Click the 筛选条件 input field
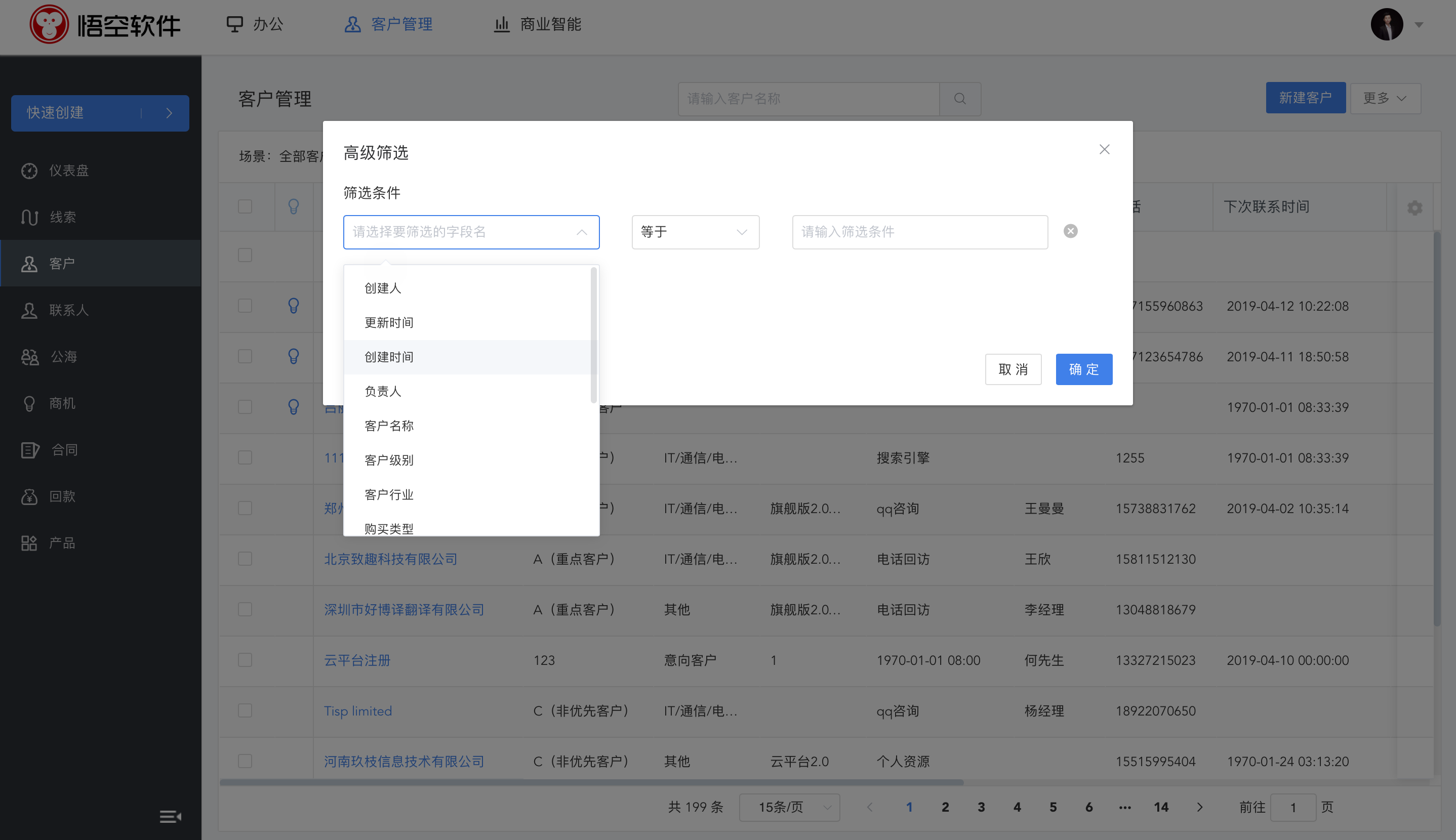The width and height of the screenshot is (1456, 840). click(x=920, y=232)
